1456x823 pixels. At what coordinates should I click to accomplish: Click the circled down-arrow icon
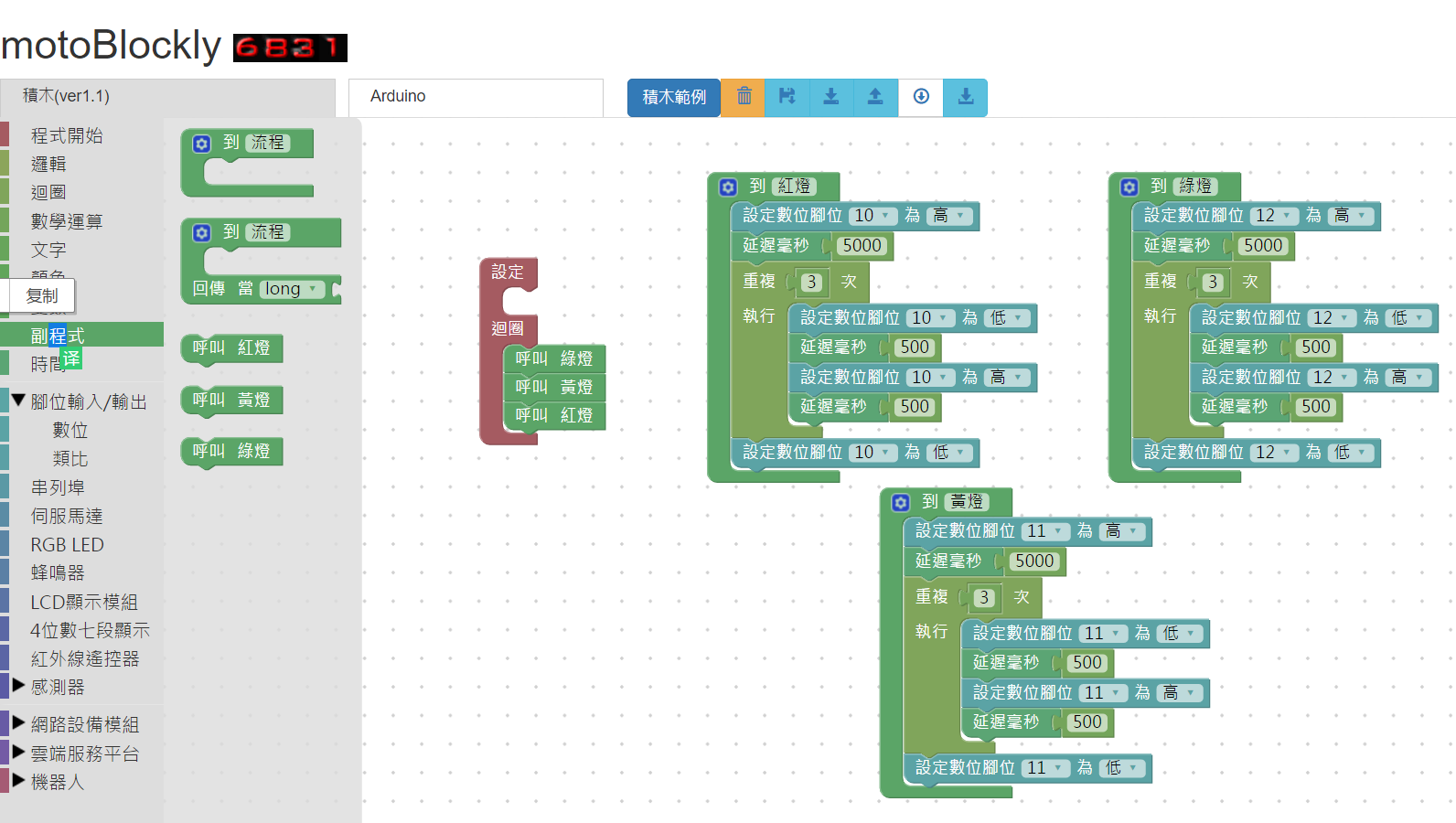[921, 97]
